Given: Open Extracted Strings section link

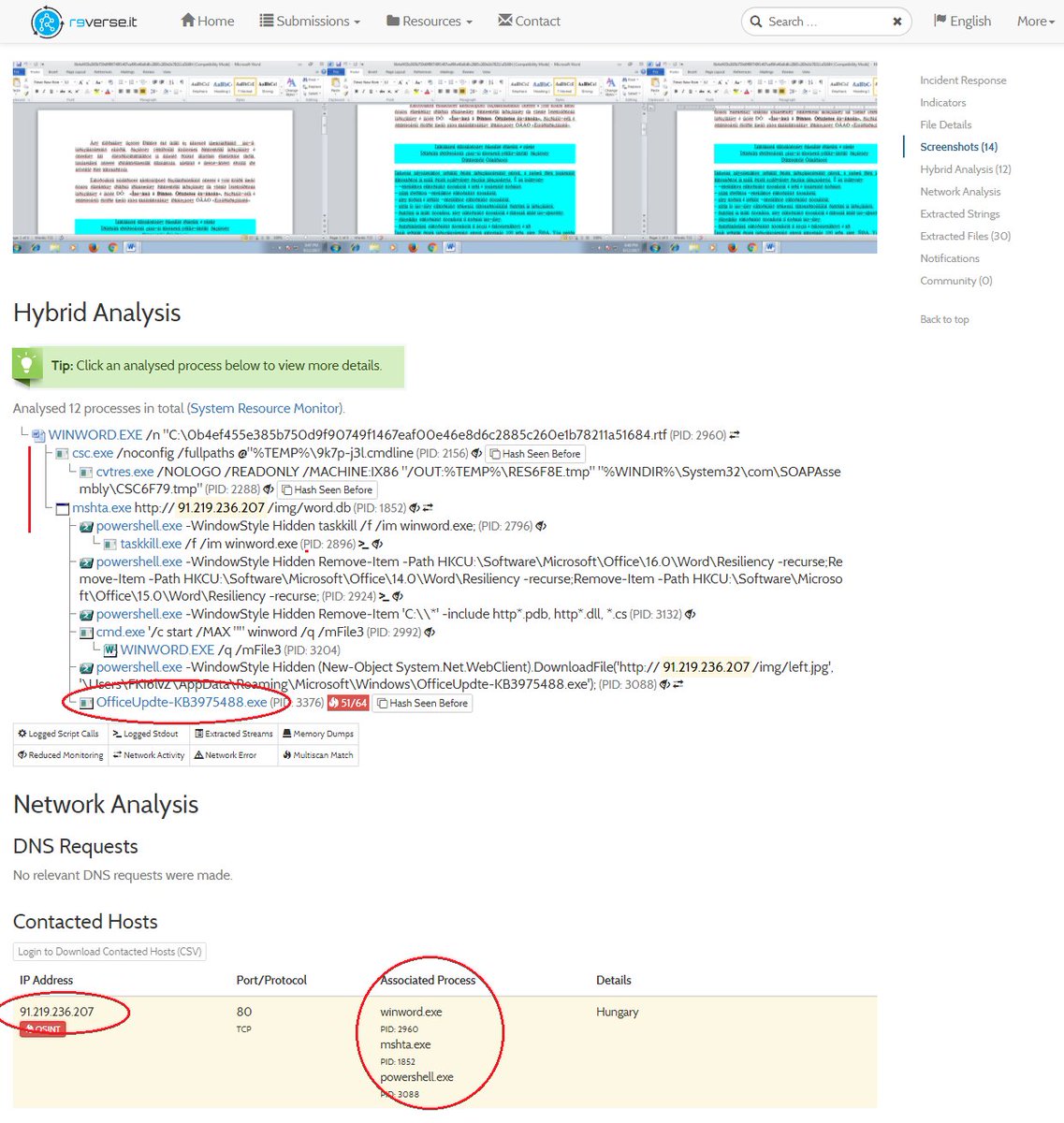Looking at the screenshot, I should 959,214.
